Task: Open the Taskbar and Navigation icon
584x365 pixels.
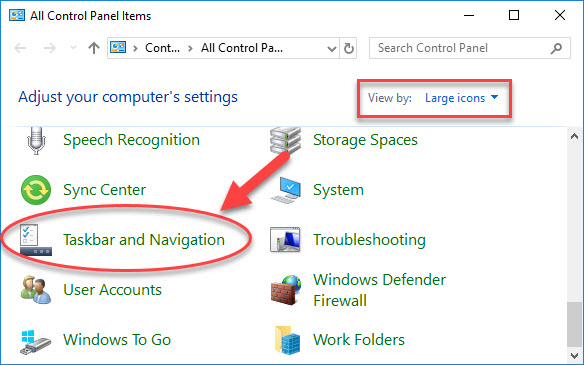Action: click(x=36, y=239)
